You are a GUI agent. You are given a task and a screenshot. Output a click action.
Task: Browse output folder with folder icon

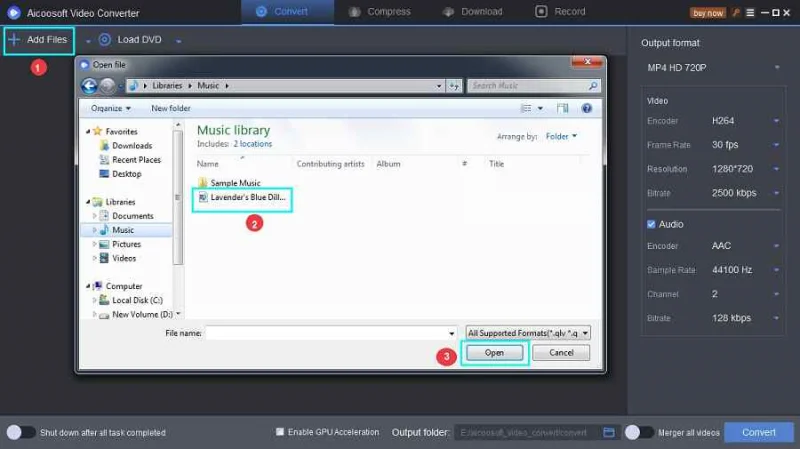point(608,432)
